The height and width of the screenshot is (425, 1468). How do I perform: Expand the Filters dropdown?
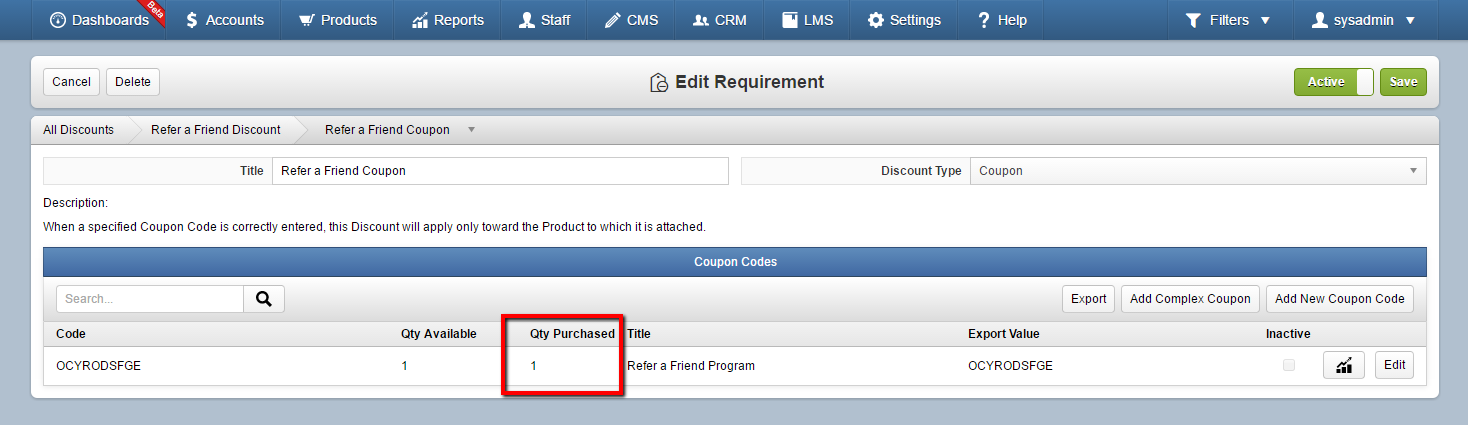(1228, 20)
